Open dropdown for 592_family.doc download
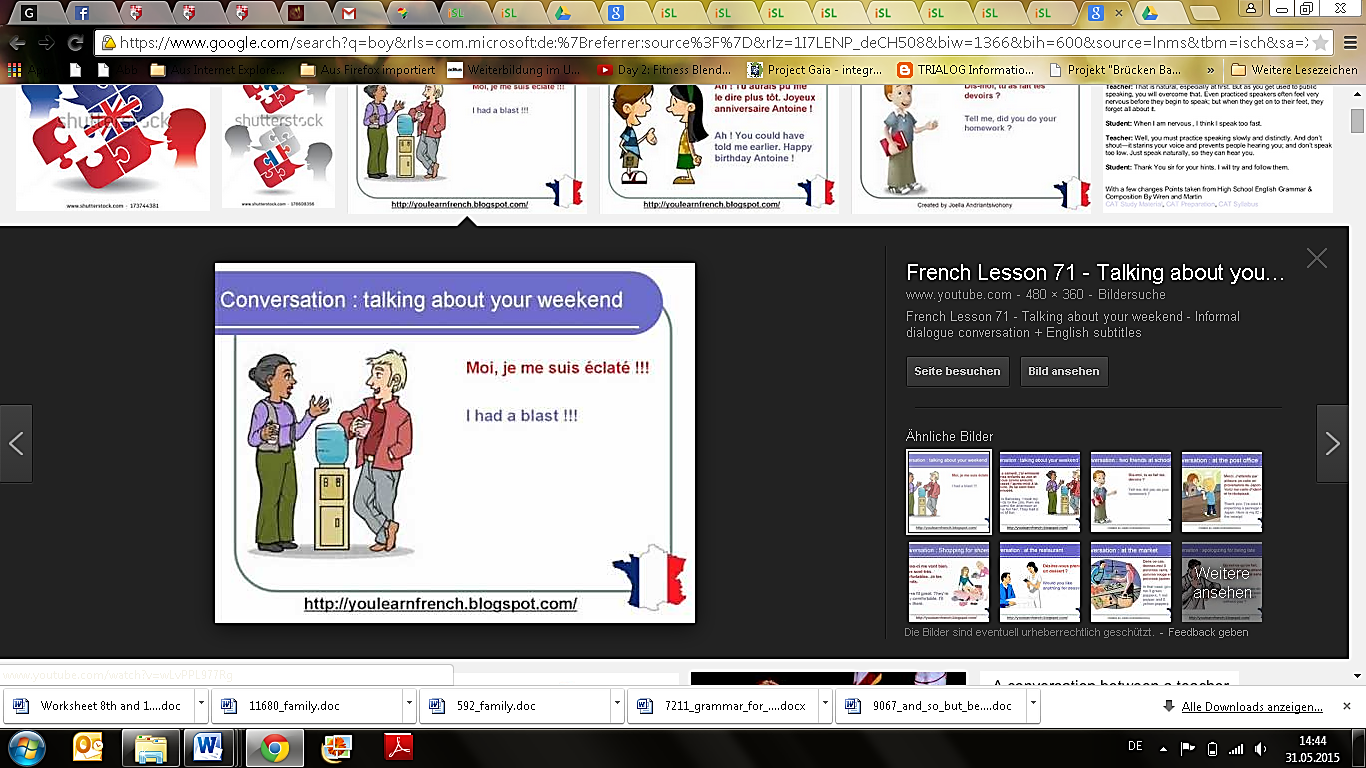1366x768 pixels. [617, 705]
